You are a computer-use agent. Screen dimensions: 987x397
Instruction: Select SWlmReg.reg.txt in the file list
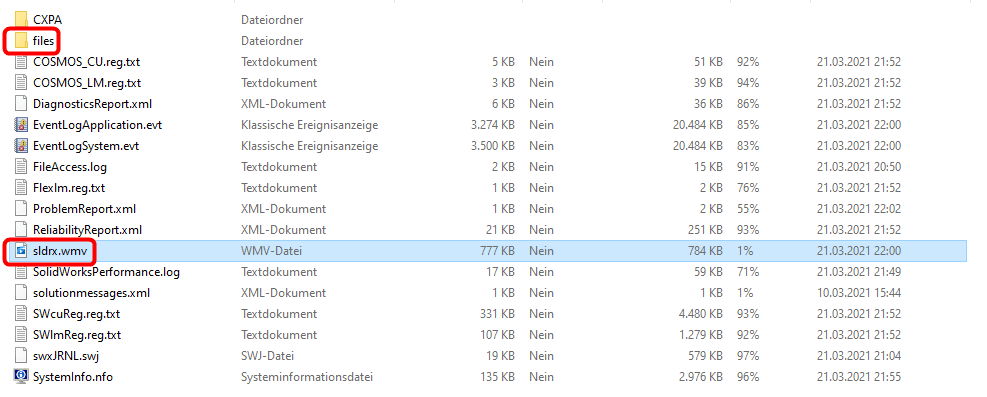(77, 335)
